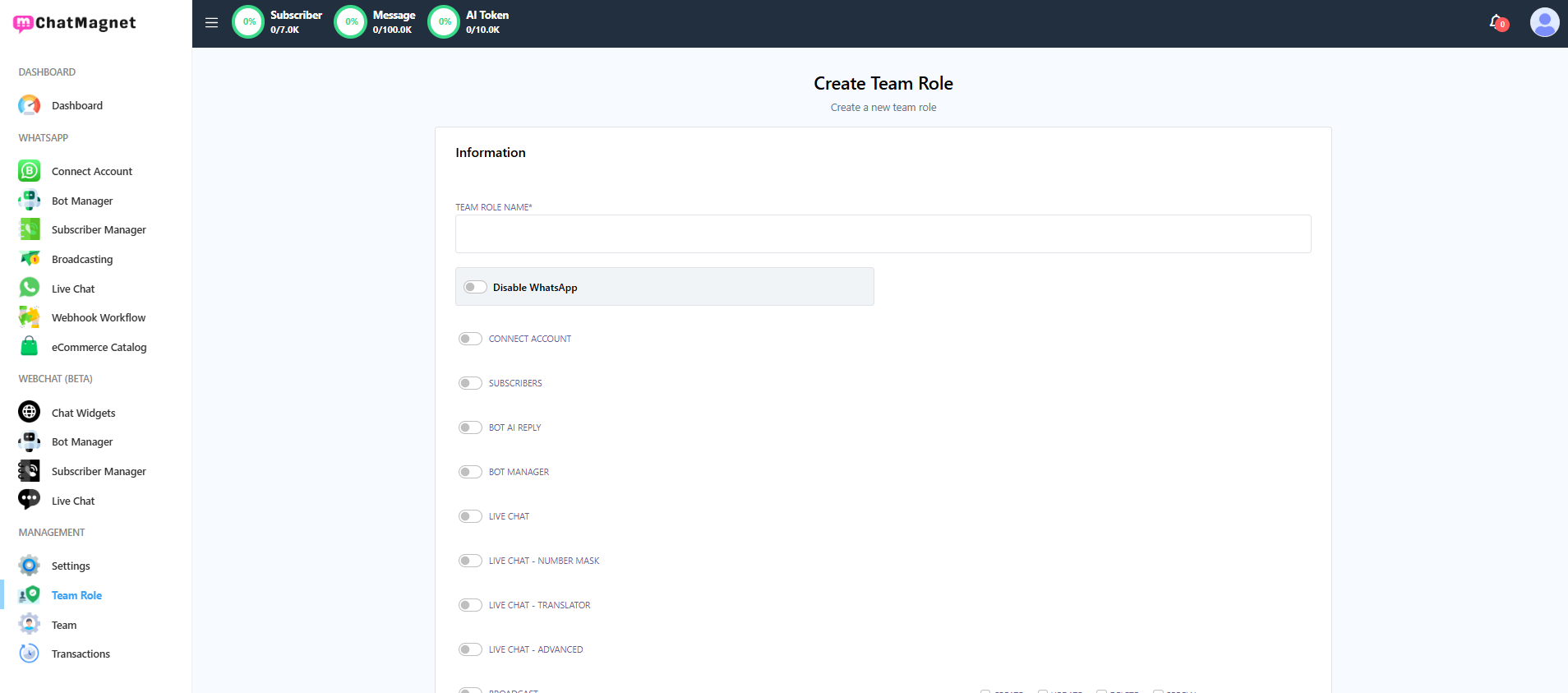Click the AI Token 0/10.0K counter text

pos(482,30)
